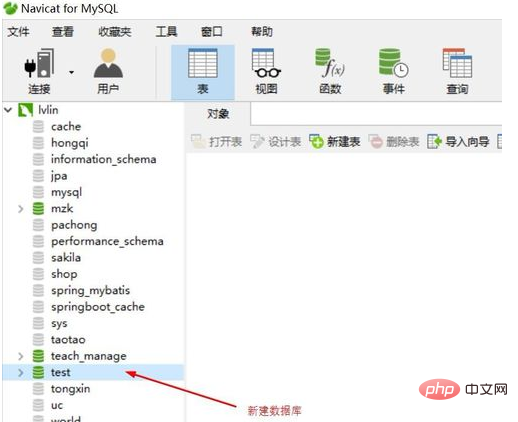The height and width of the screenshot is (422, 518).
Task: Select the springboot_cache database name
Action: (x=98, y=307)
